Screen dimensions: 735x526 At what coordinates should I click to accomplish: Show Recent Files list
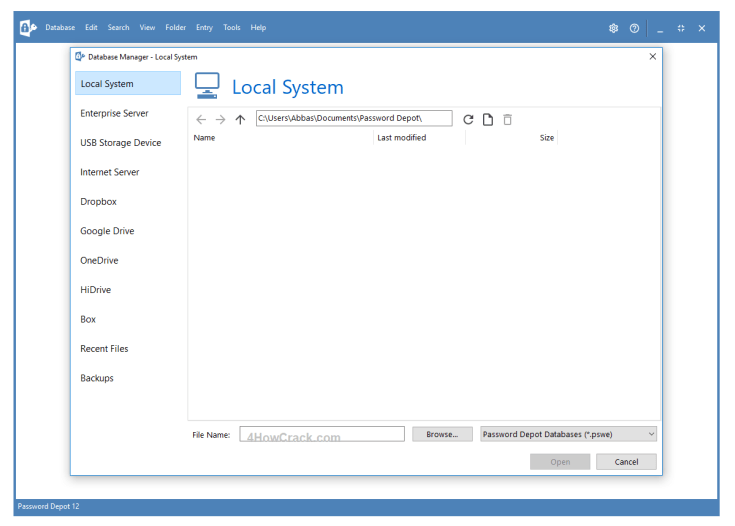[x=104, y=349]
